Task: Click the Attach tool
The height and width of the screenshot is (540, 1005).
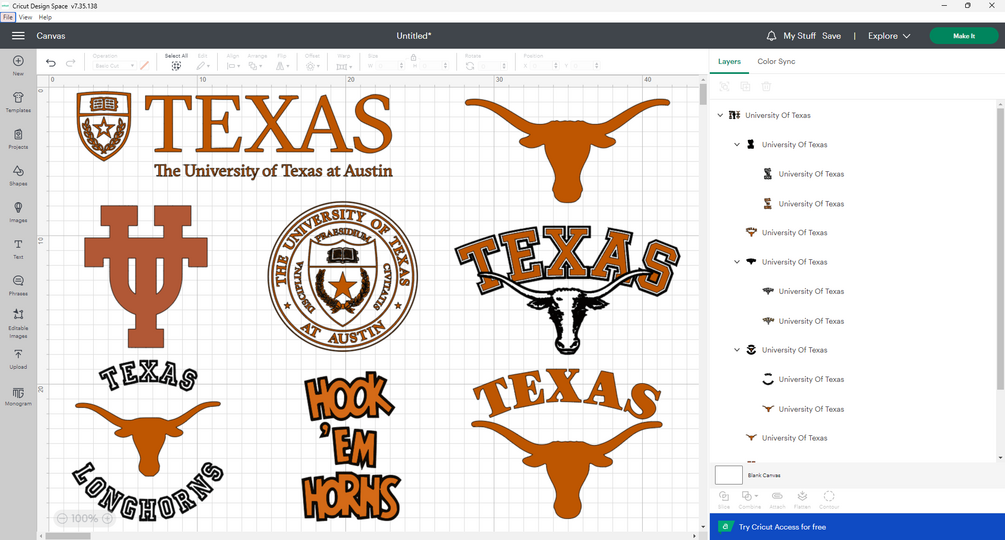Action: [x=777, y=500]
